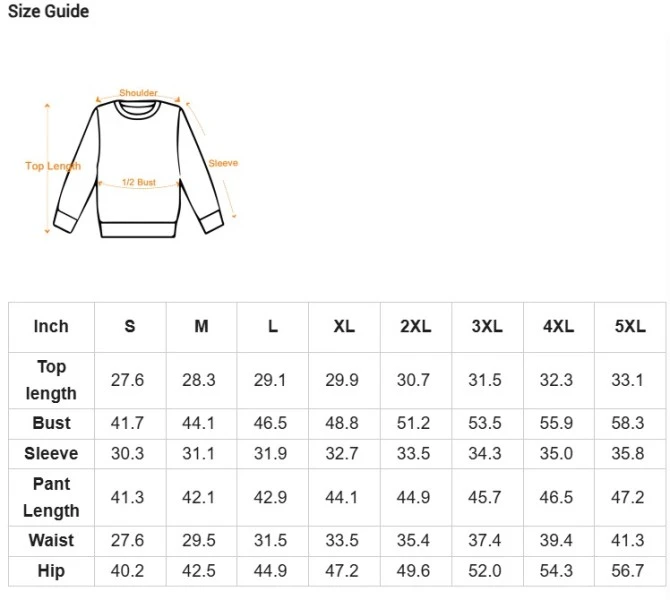
Task: Click the Bust row label in the table
Action: pos(51,423)
